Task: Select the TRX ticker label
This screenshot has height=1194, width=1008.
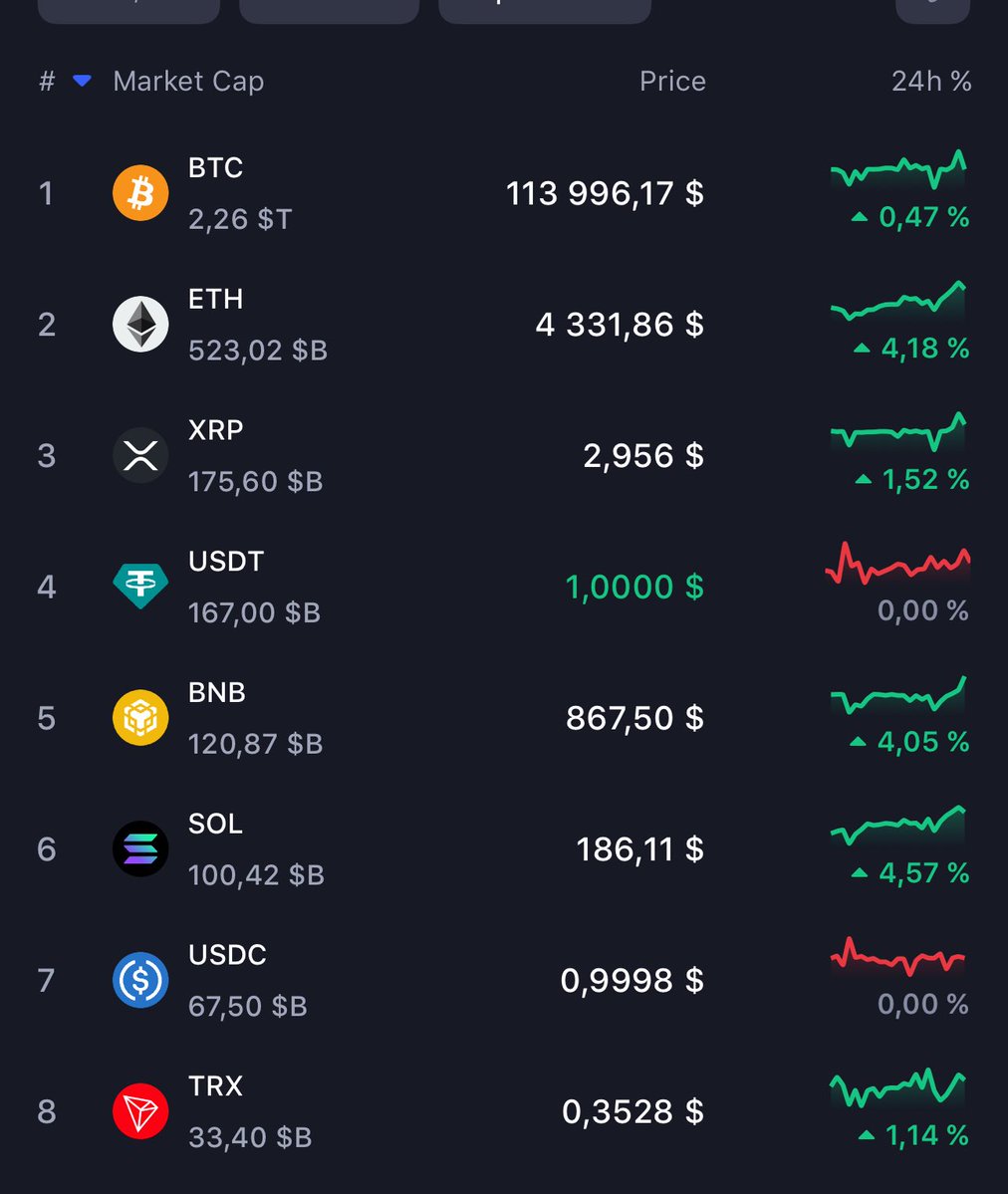Action: click(215, 1085)
